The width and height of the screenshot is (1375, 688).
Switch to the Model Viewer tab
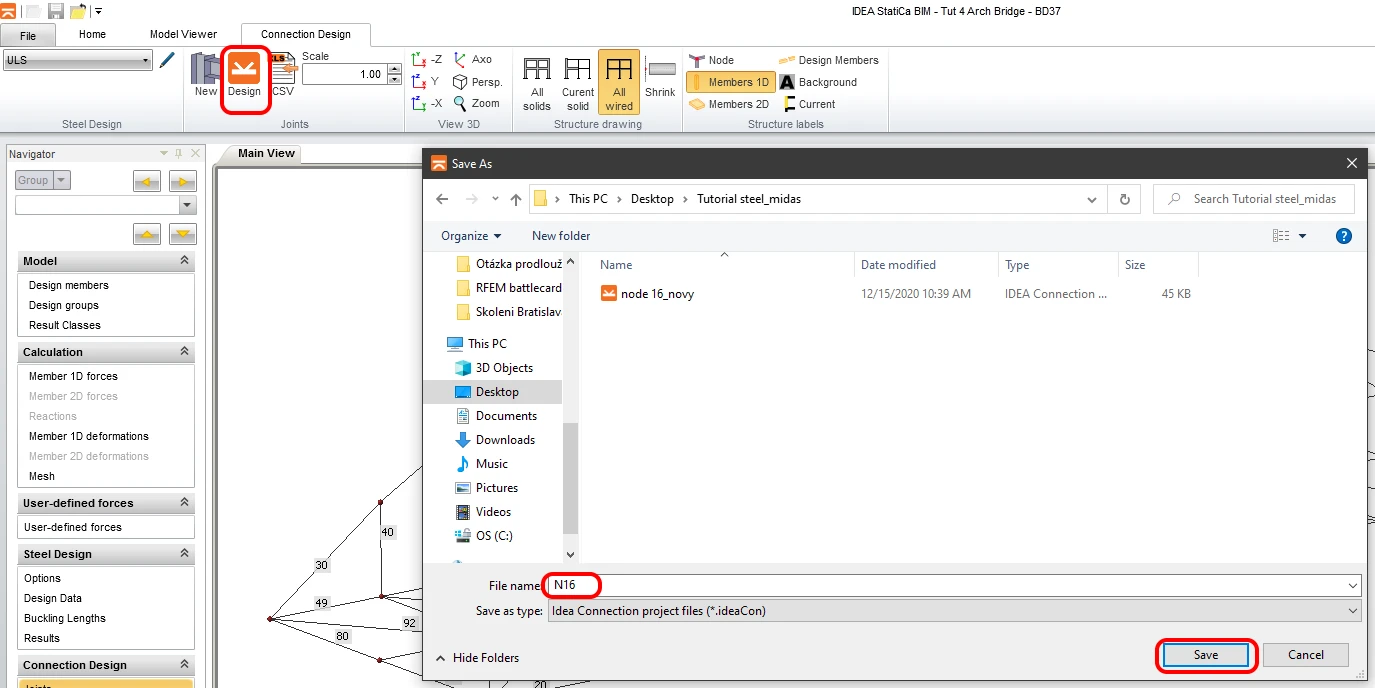click(x=183, y=34)
